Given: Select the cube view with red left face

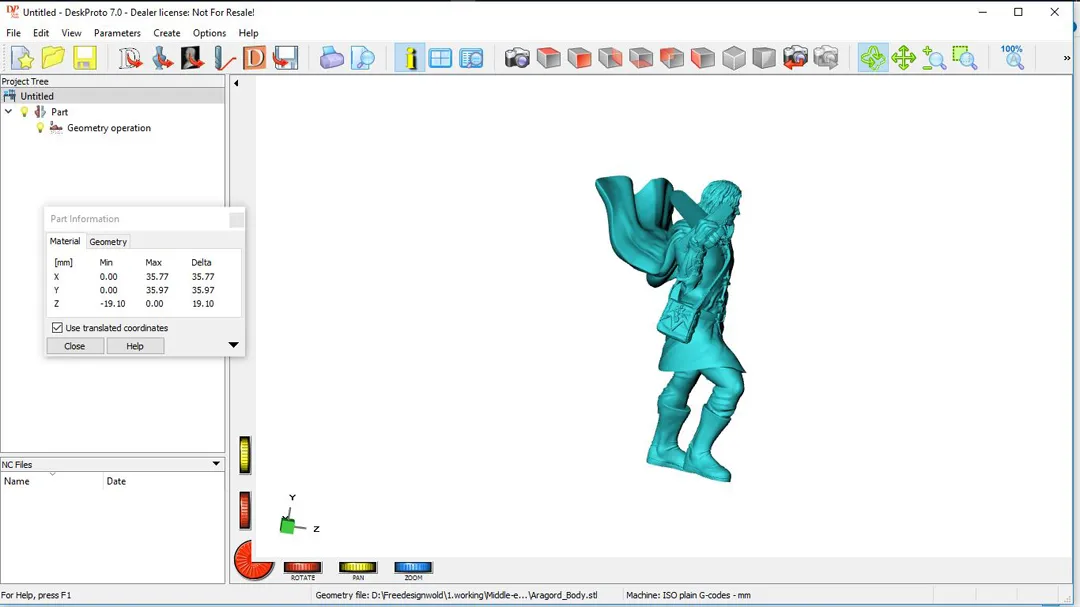Looking at the screenshot, I should 703,58.
